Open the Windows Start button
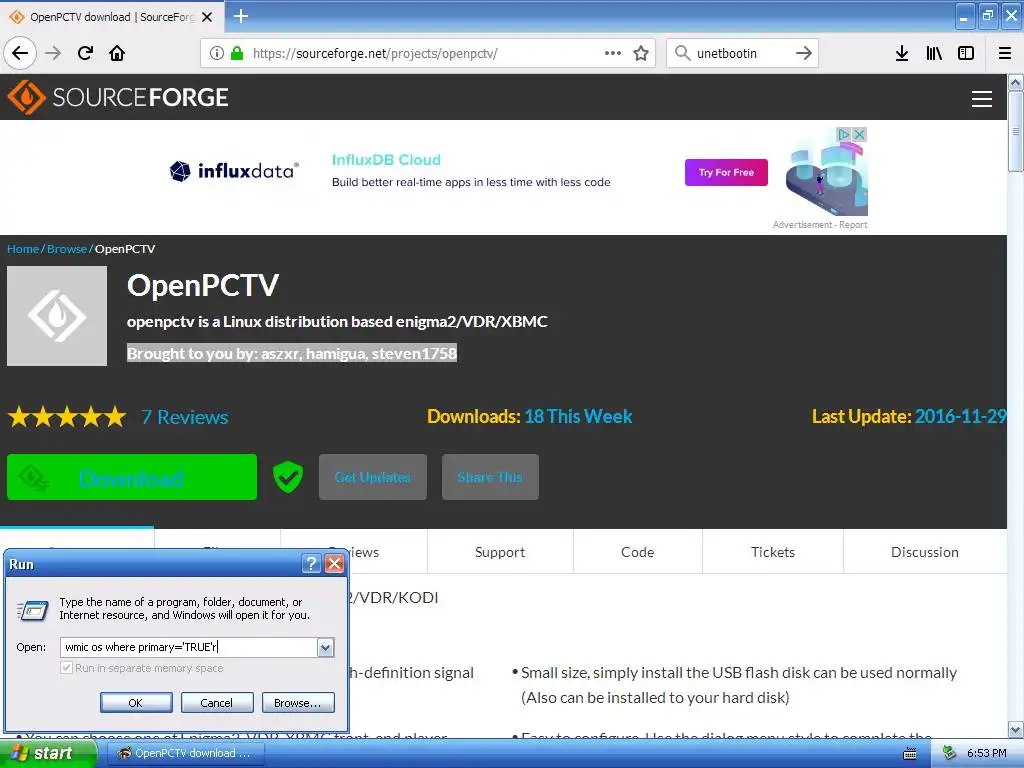 (48, 753)
